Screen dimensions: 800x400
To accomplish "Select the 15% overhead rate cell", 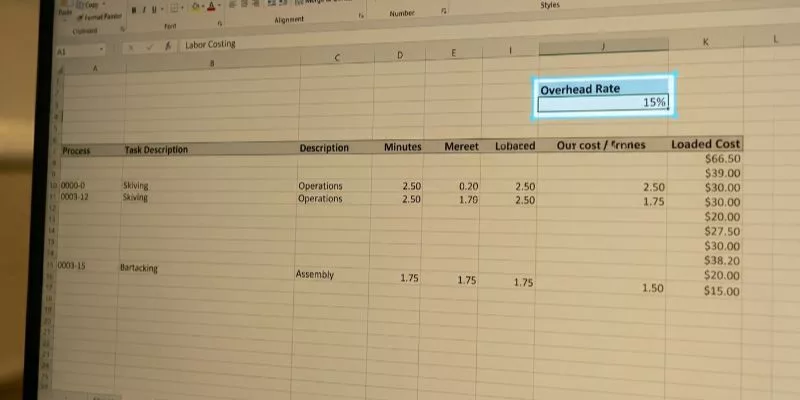I will (x=603, y=103).
